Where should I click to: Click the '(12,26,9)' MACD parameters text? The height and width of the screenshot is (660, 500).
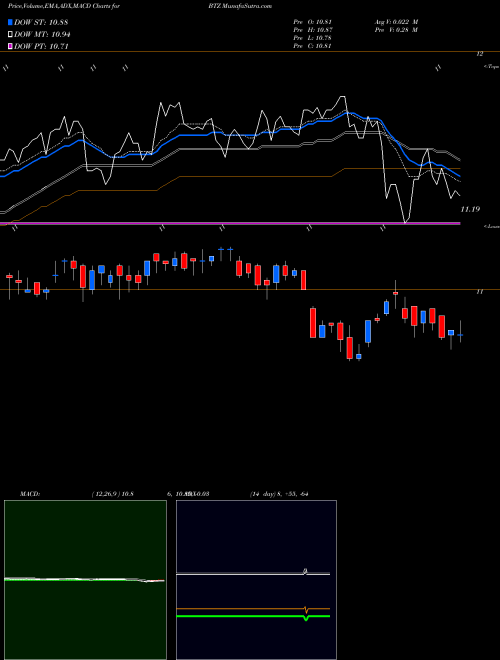[x=106, y=494]
